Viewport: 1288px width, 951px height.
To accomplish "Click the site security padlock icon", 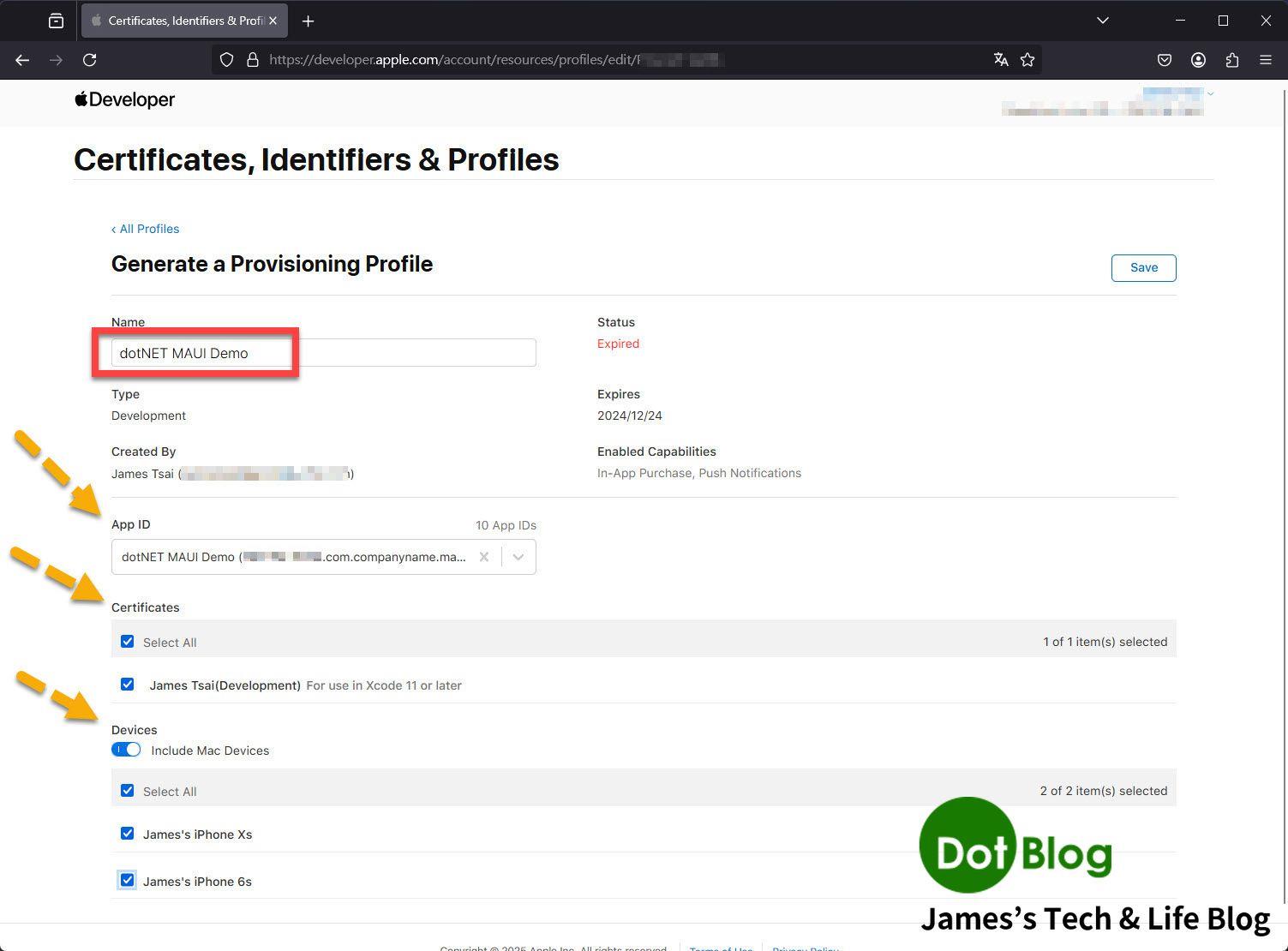I will pyautogui.click(x=253, y=60).
